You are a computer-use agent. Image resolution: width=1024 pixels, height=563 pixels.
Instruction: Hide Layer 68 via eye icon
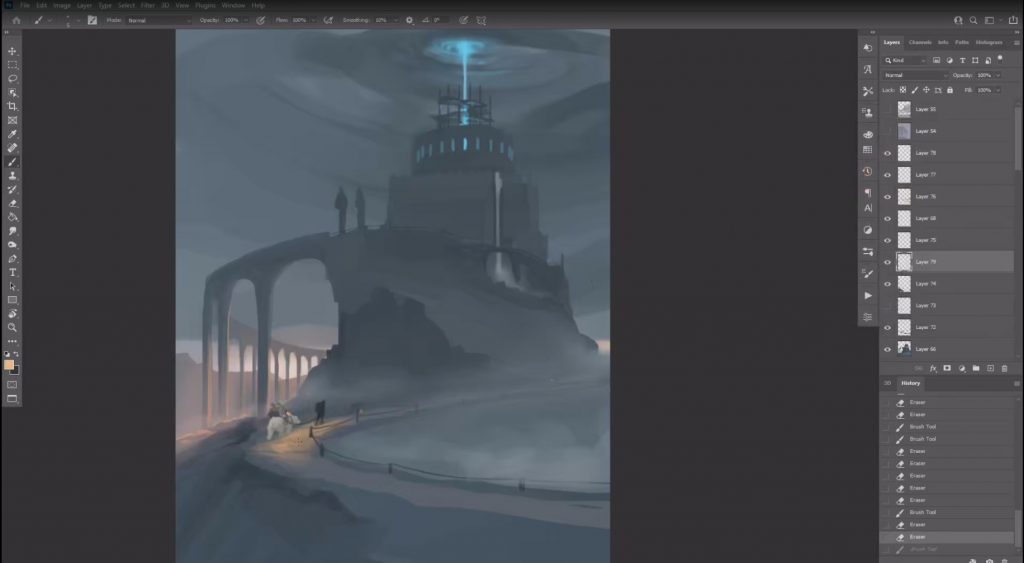(888, 219)
